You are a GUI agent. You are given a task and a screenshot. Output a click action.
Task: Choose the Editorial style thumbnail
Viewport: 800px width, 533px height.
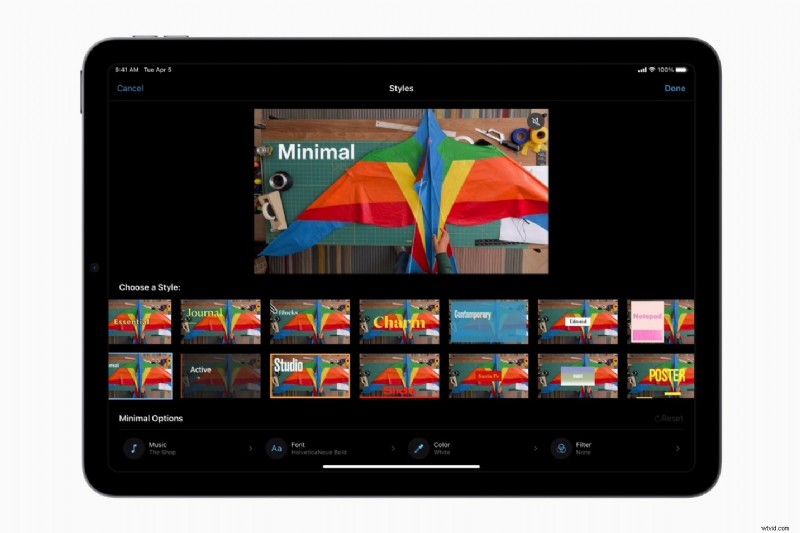pos(578,322)
